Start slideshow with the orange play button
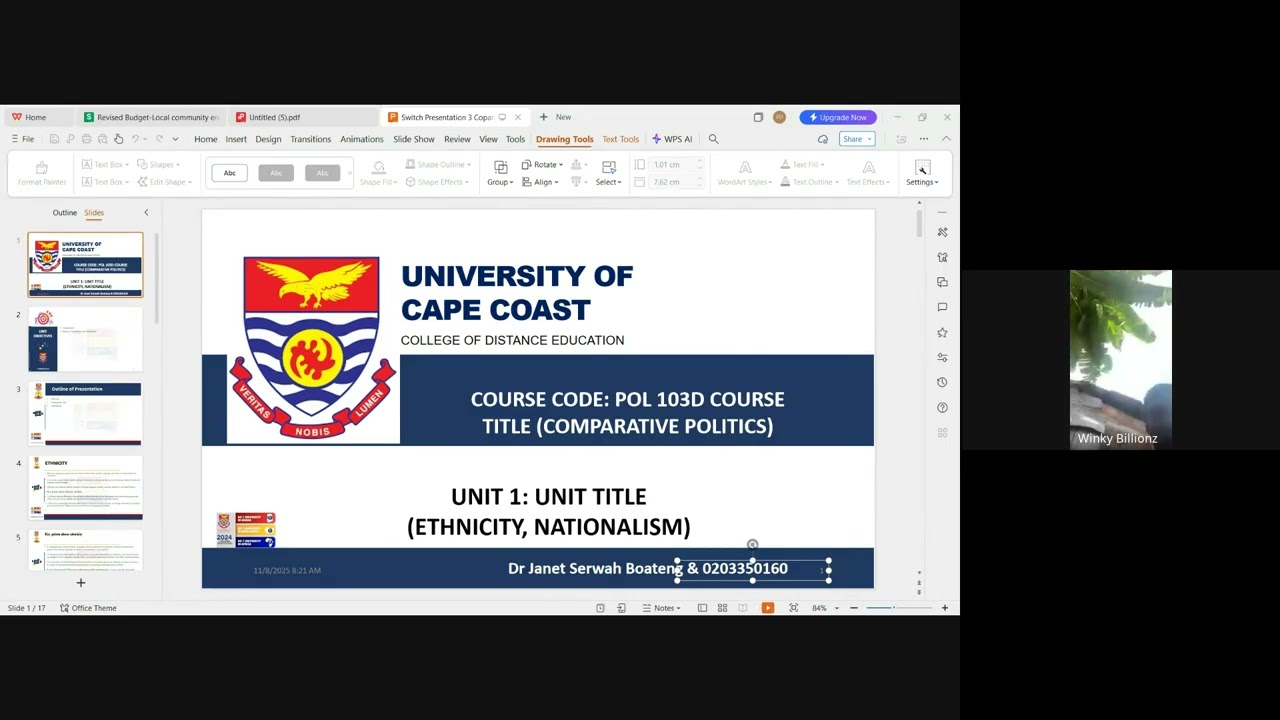This screenshot has width=1280, height=720. click(x=767, y=608)
